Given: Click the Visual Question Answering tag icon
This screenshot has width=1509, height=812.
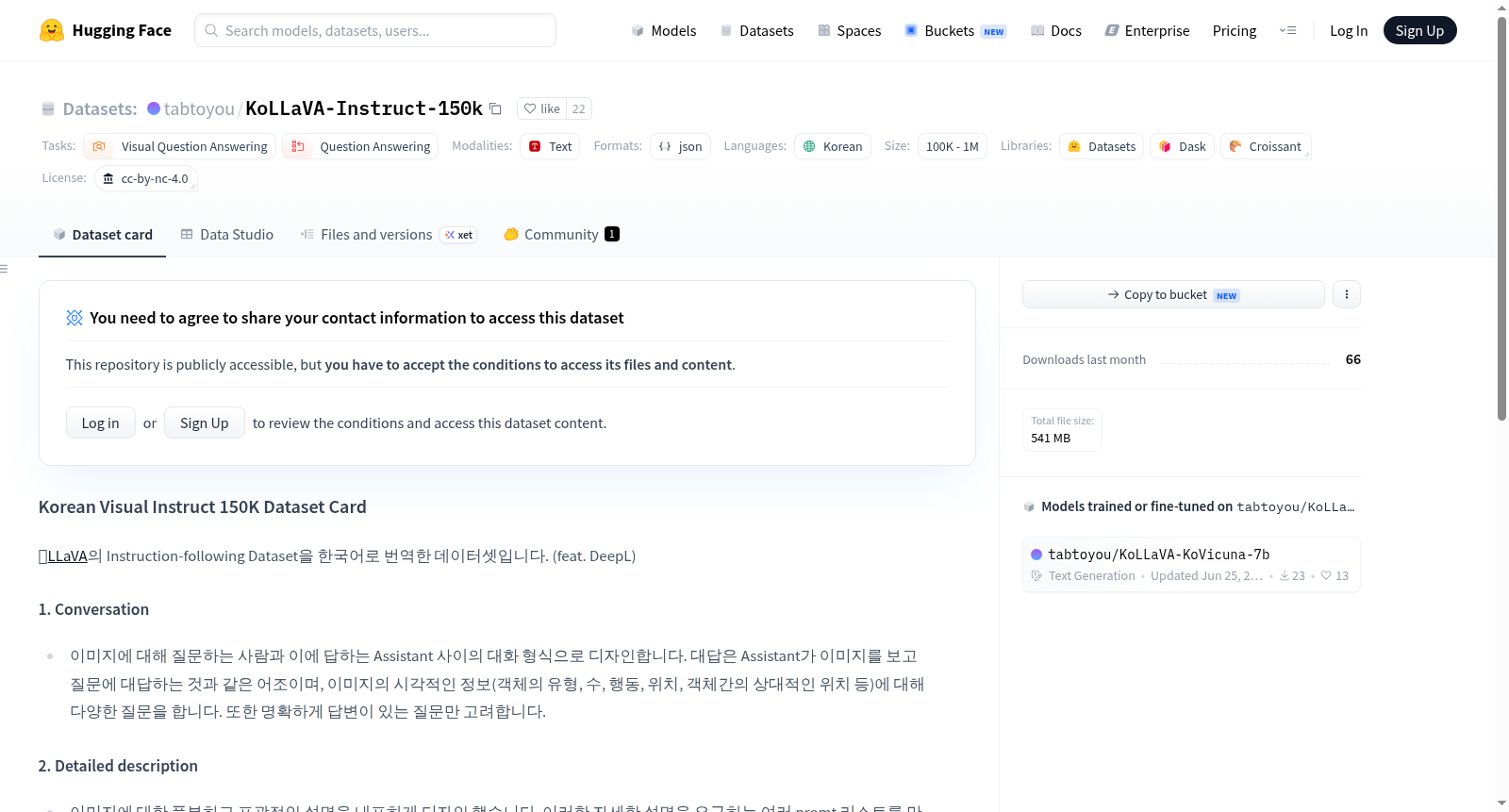Looking at the screenshot, I should click(99, 146).
